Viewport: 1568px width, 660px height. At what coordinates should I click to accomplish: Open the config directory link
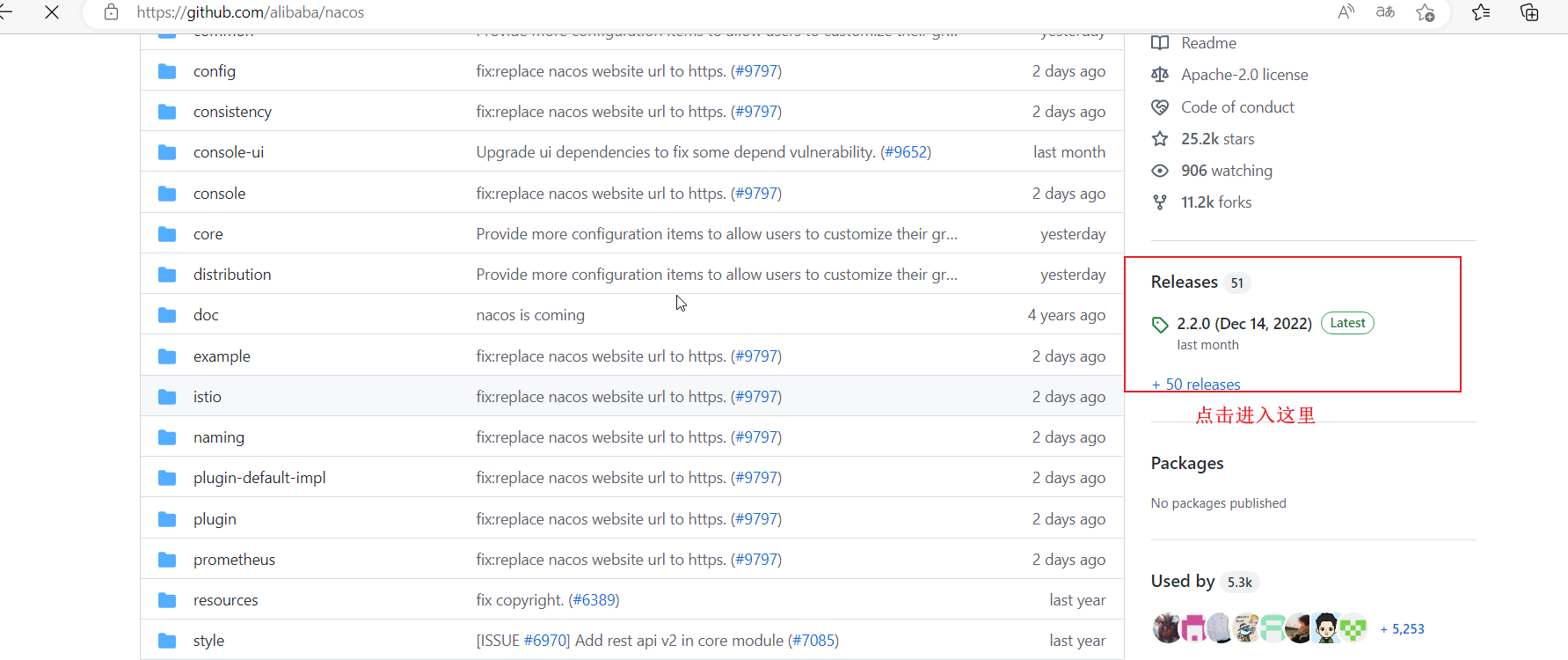(x=215, y=71)
